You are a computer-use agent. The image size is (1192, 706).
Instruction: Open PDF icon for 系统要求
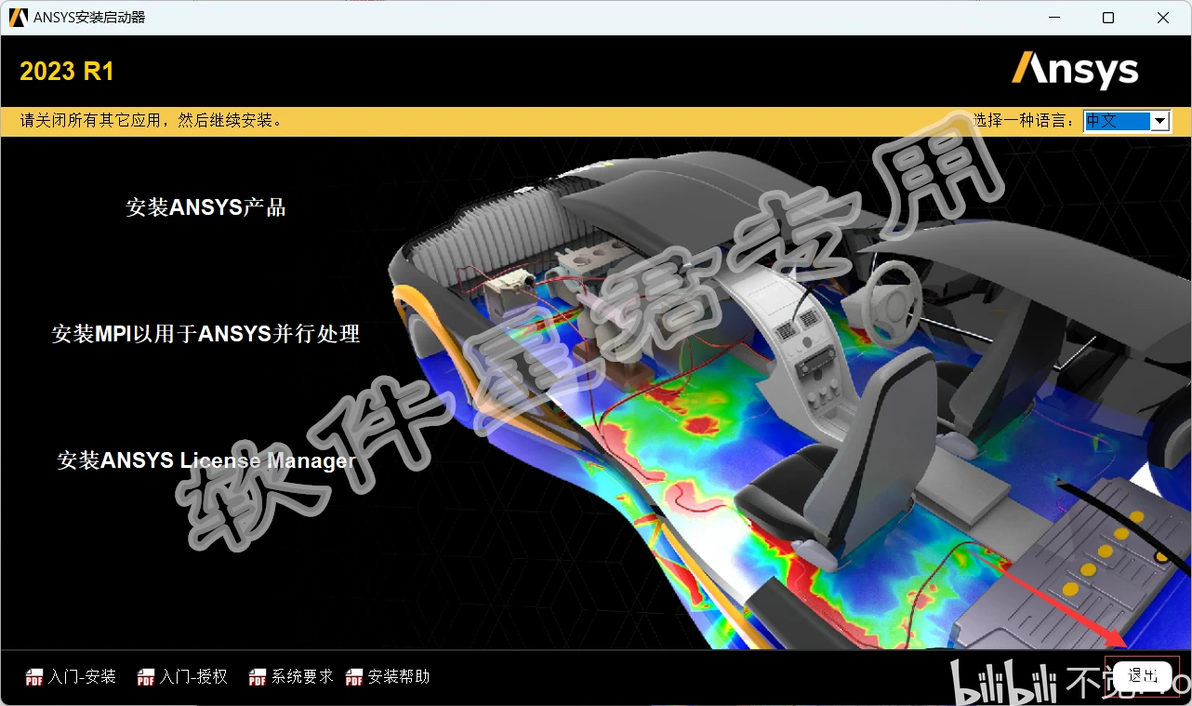click(x=258, y=677)
